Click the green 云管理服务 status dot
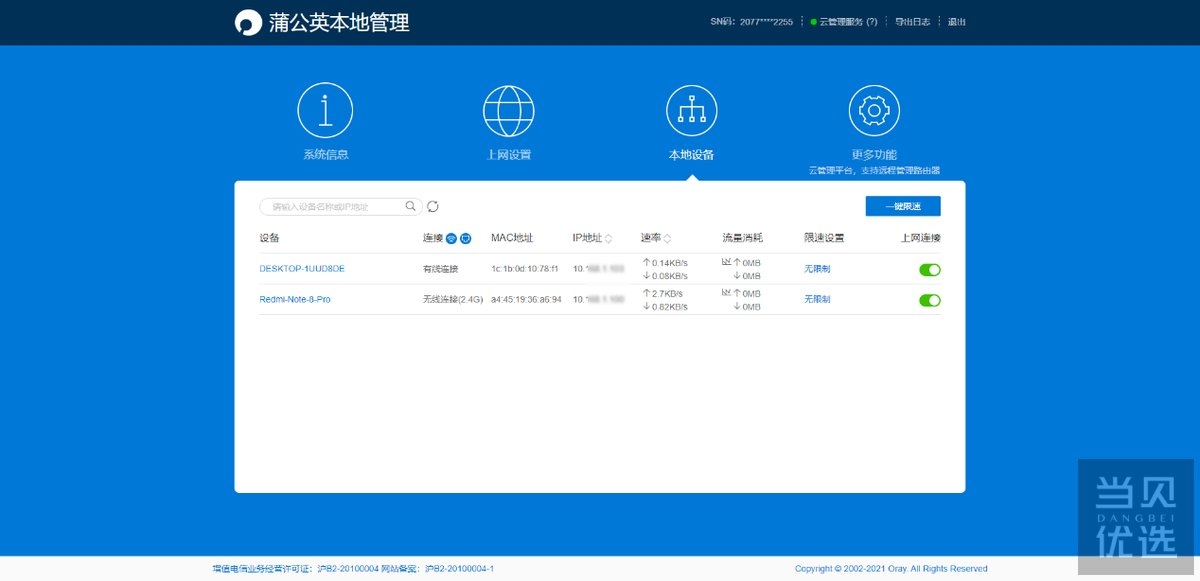 pyautogui.click(x=814, y=22)
